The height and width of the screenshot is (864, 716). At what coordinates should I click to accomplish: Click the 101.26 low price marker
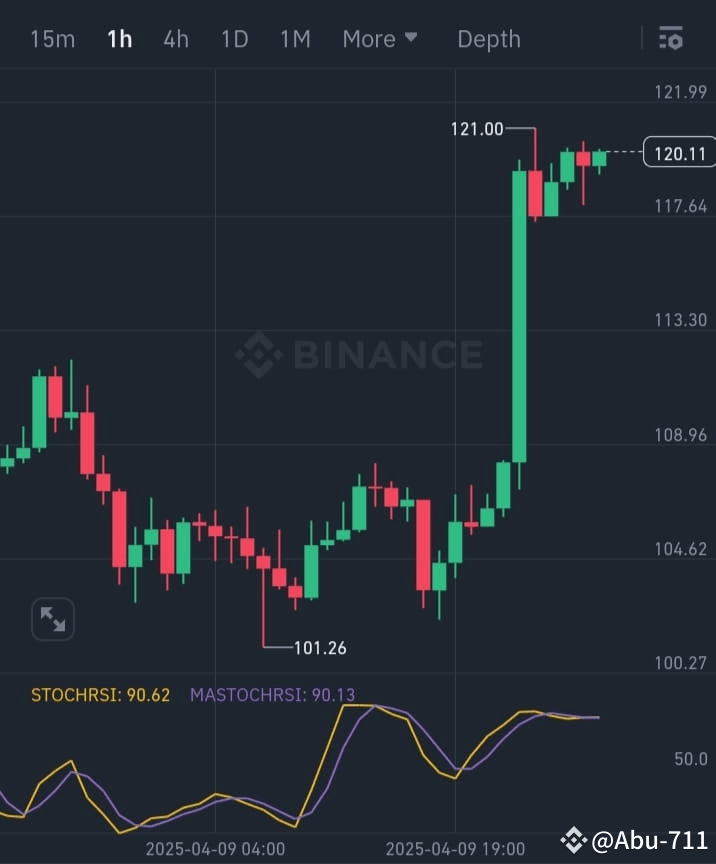click(318, 647)
